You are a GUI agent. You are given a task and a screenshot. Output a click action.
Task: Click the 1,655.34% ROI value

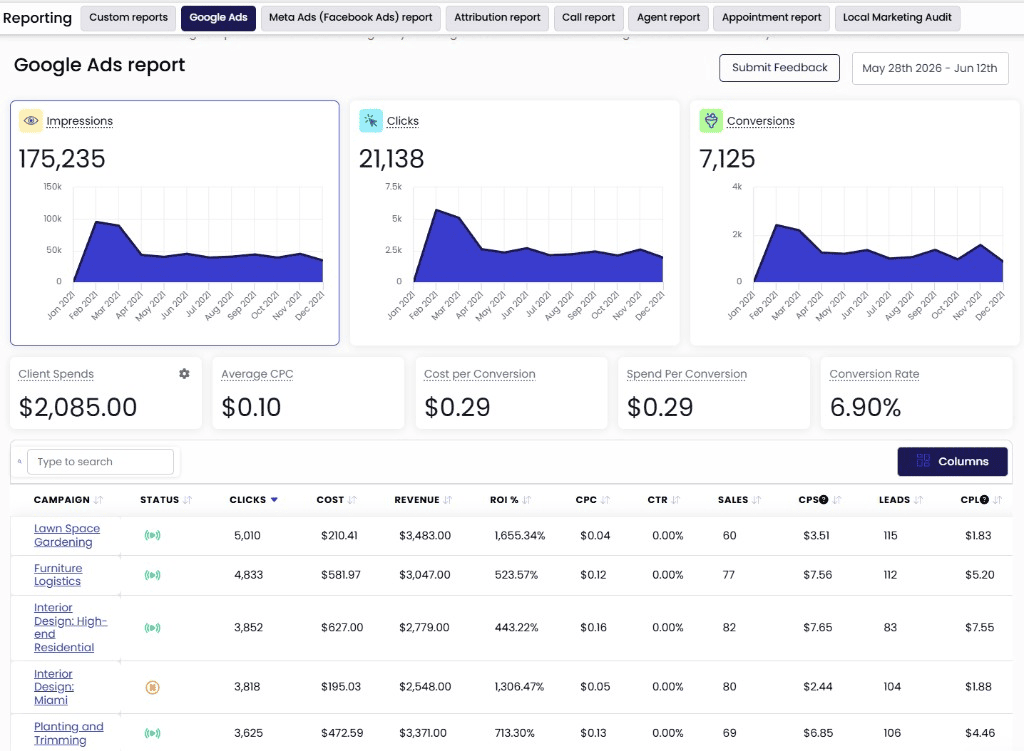[x=520, y=535]
